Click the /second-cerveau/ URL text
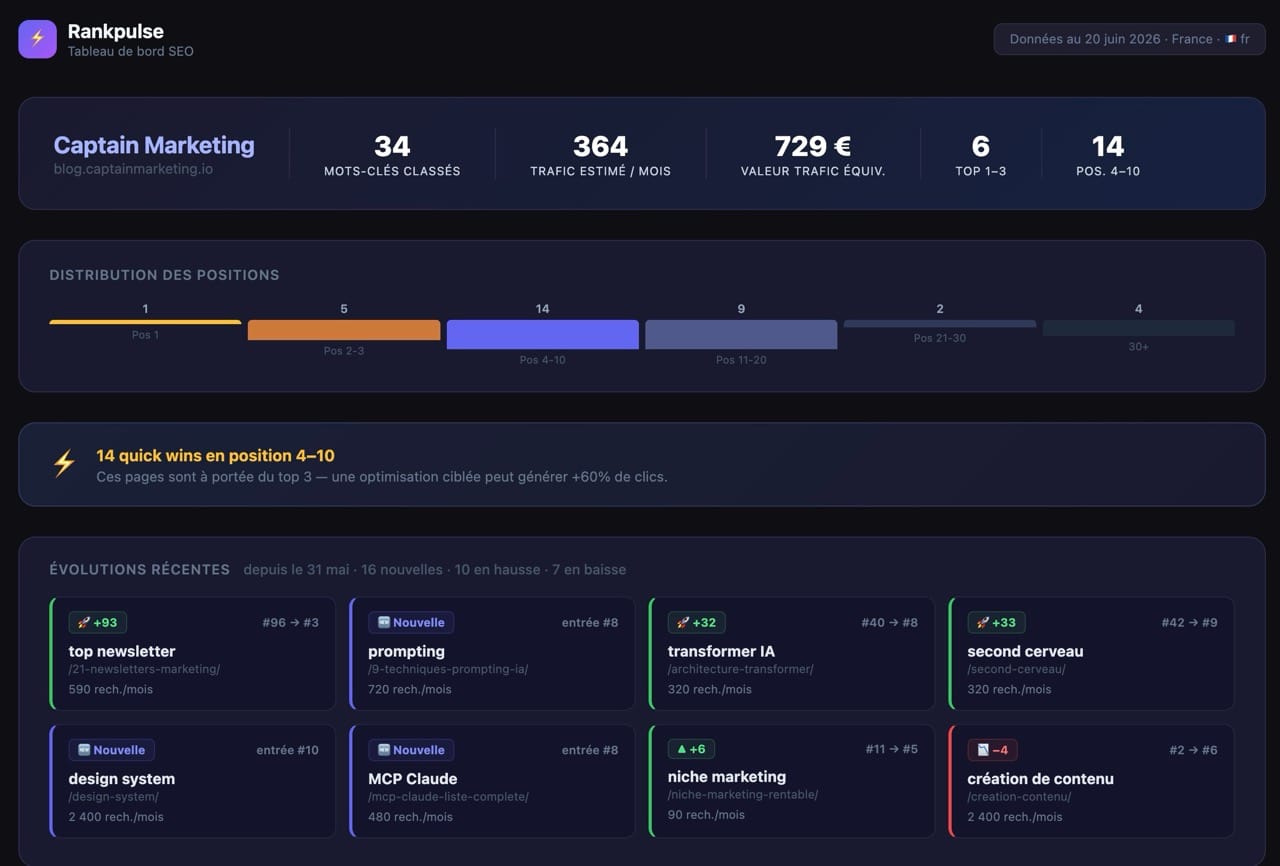 (x=1017, y=669)
